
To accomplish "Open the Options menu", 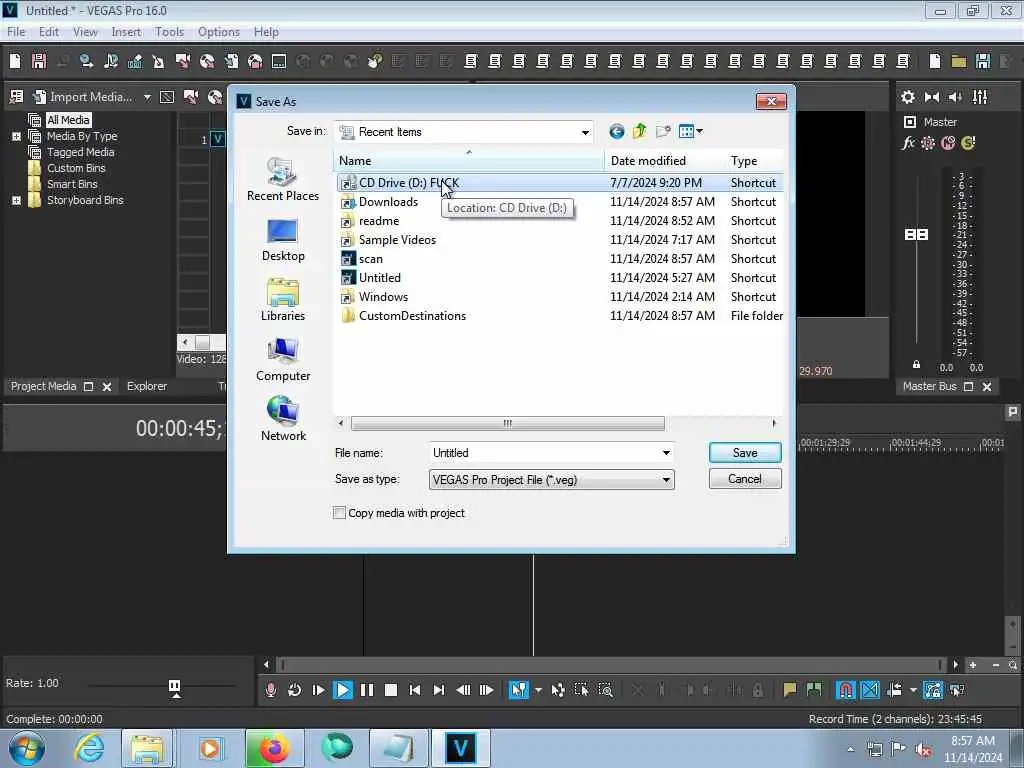I will (219, 32).
